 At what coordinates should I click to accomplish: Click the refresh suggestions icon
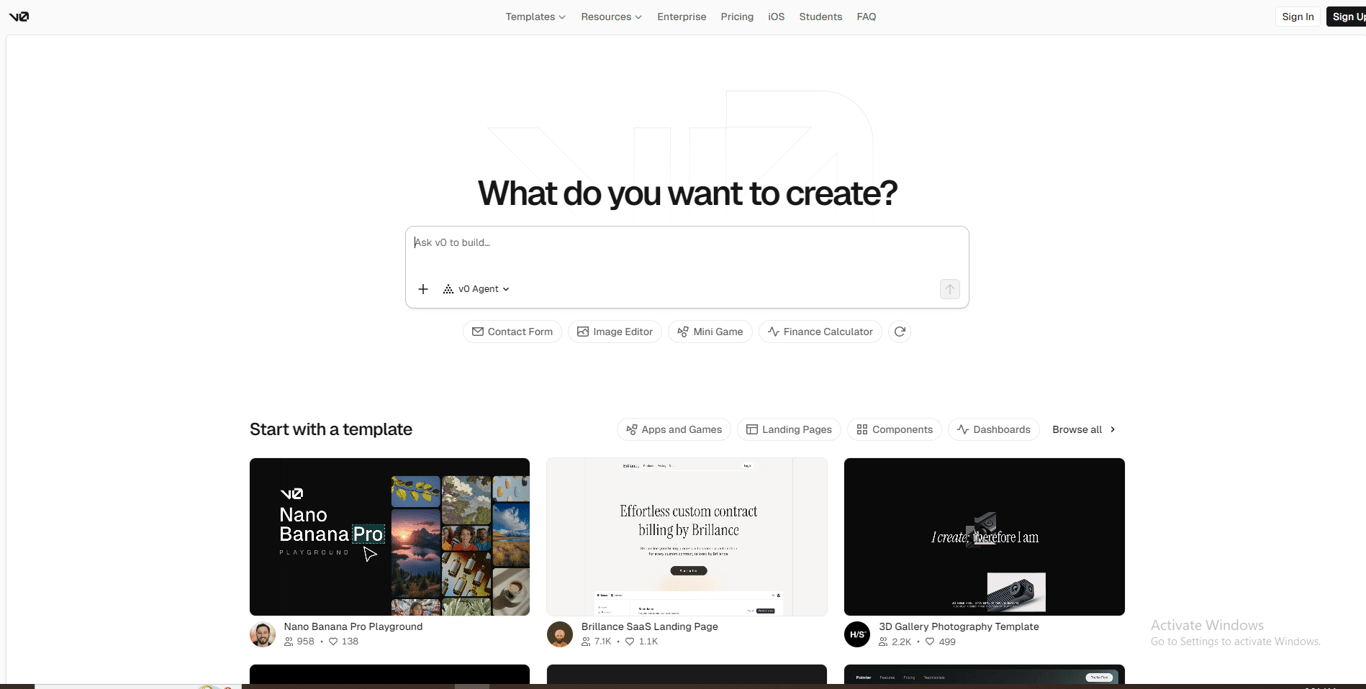[900, 332]
